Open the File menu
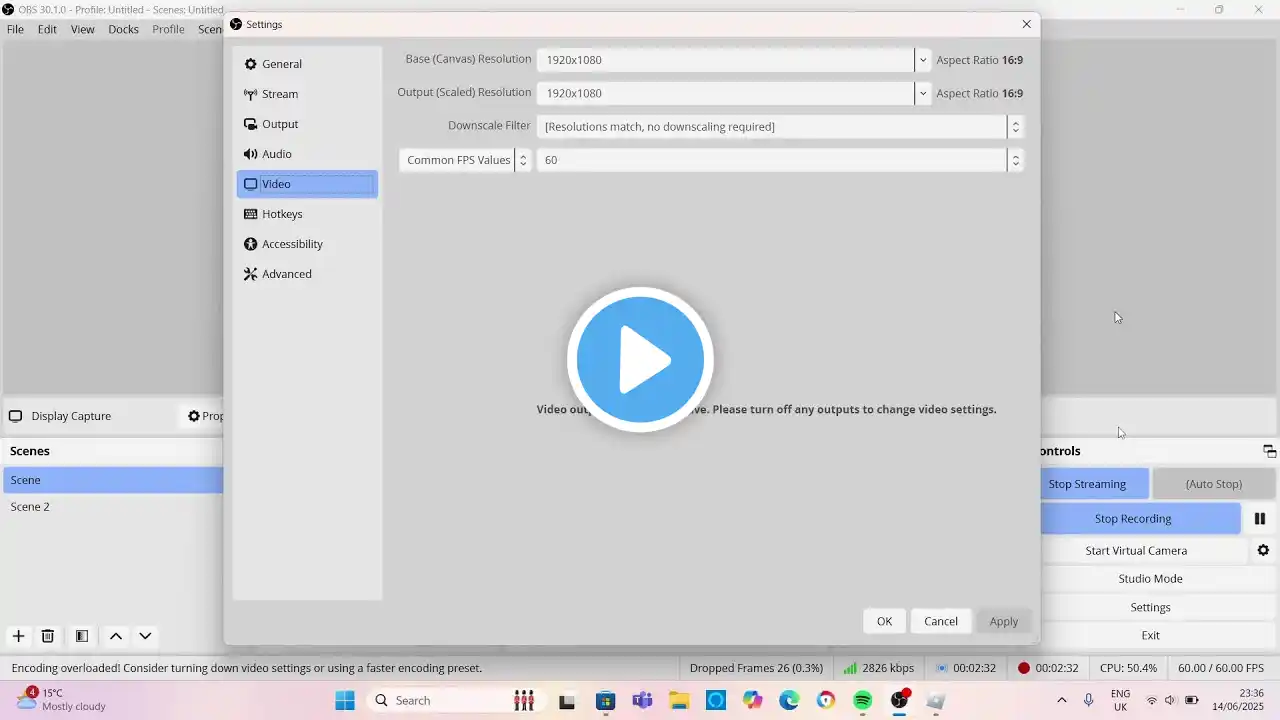 coord(15,29)
